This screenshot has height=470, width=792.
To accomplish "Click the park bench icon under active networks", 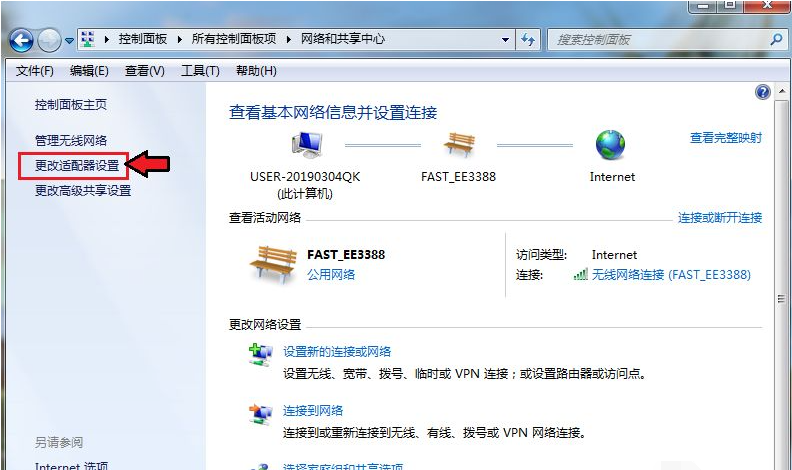I will [273, 265].
